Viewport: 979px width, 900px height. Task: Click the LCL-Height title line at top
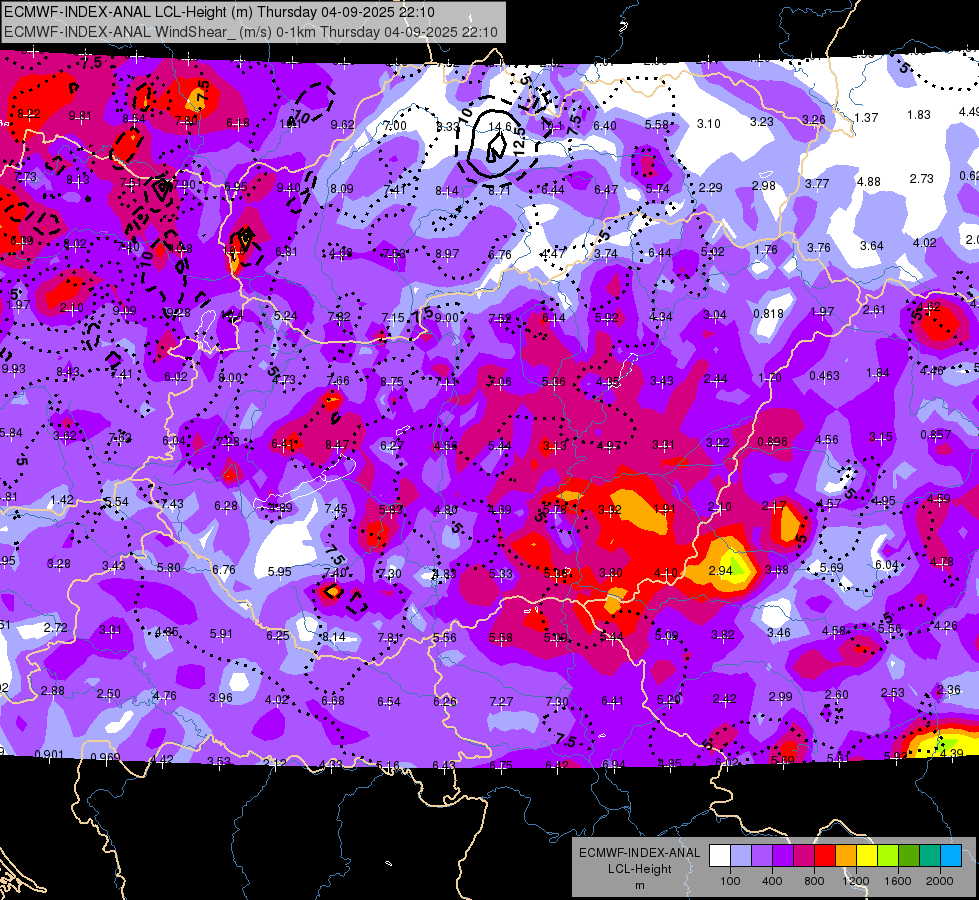(219, 11)
